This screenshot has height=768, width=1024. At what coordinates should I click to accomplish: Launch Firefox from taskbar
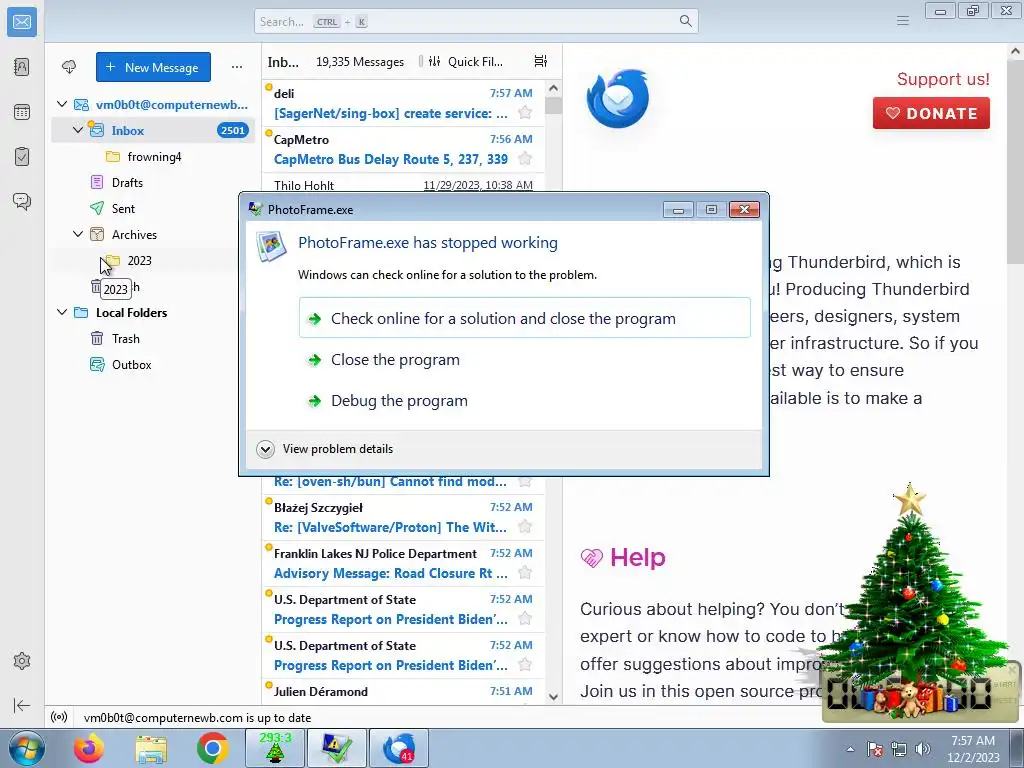[x=88, y=748]
